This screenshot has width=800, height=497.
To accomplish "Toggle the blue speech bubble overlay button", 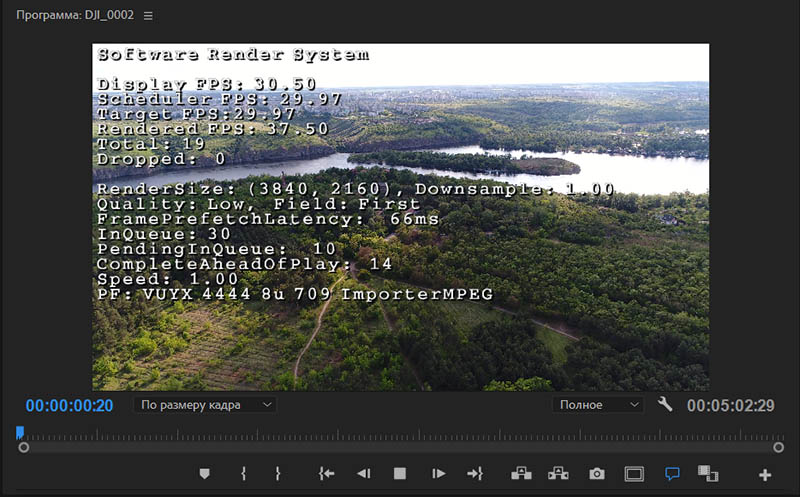I will pos(672,474).
